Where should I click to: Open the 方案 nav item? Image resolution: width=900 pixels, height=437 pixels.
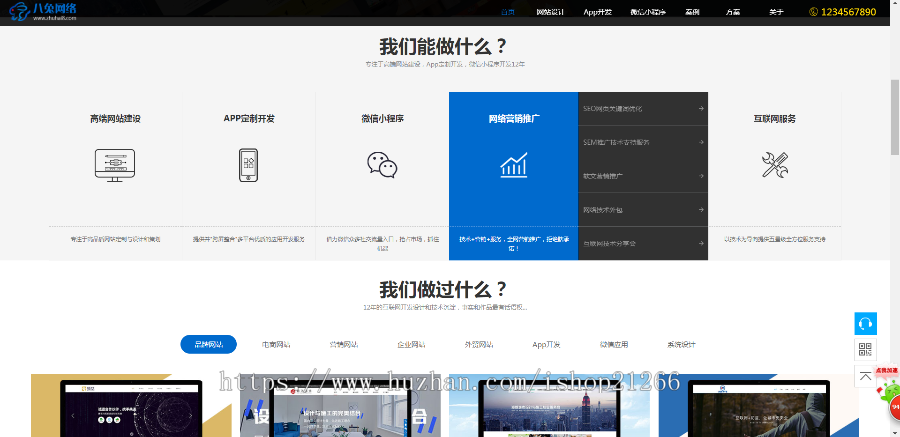(732, 12)
